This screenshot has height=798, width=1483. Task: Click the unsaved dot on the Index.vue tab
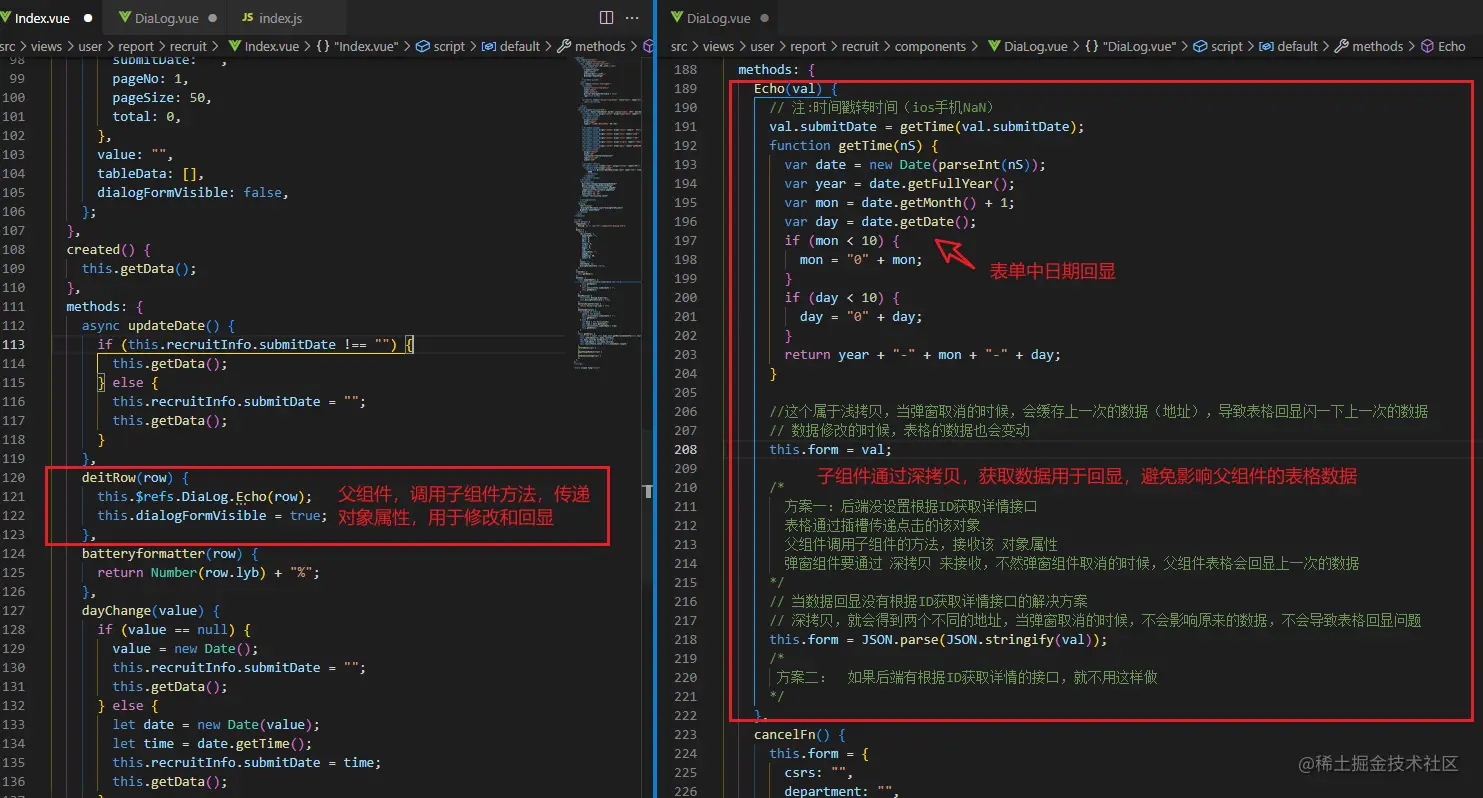click(88, 18)
